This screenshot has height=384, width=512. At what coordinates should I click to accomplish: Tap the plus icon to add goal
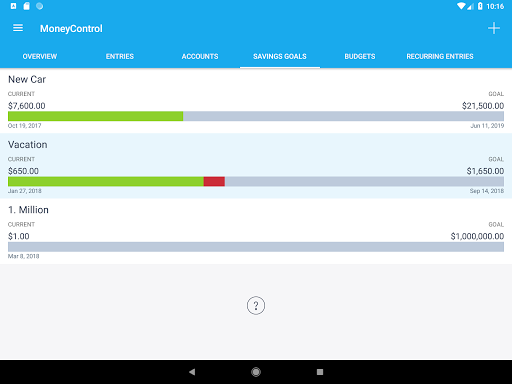coord(494,28)
